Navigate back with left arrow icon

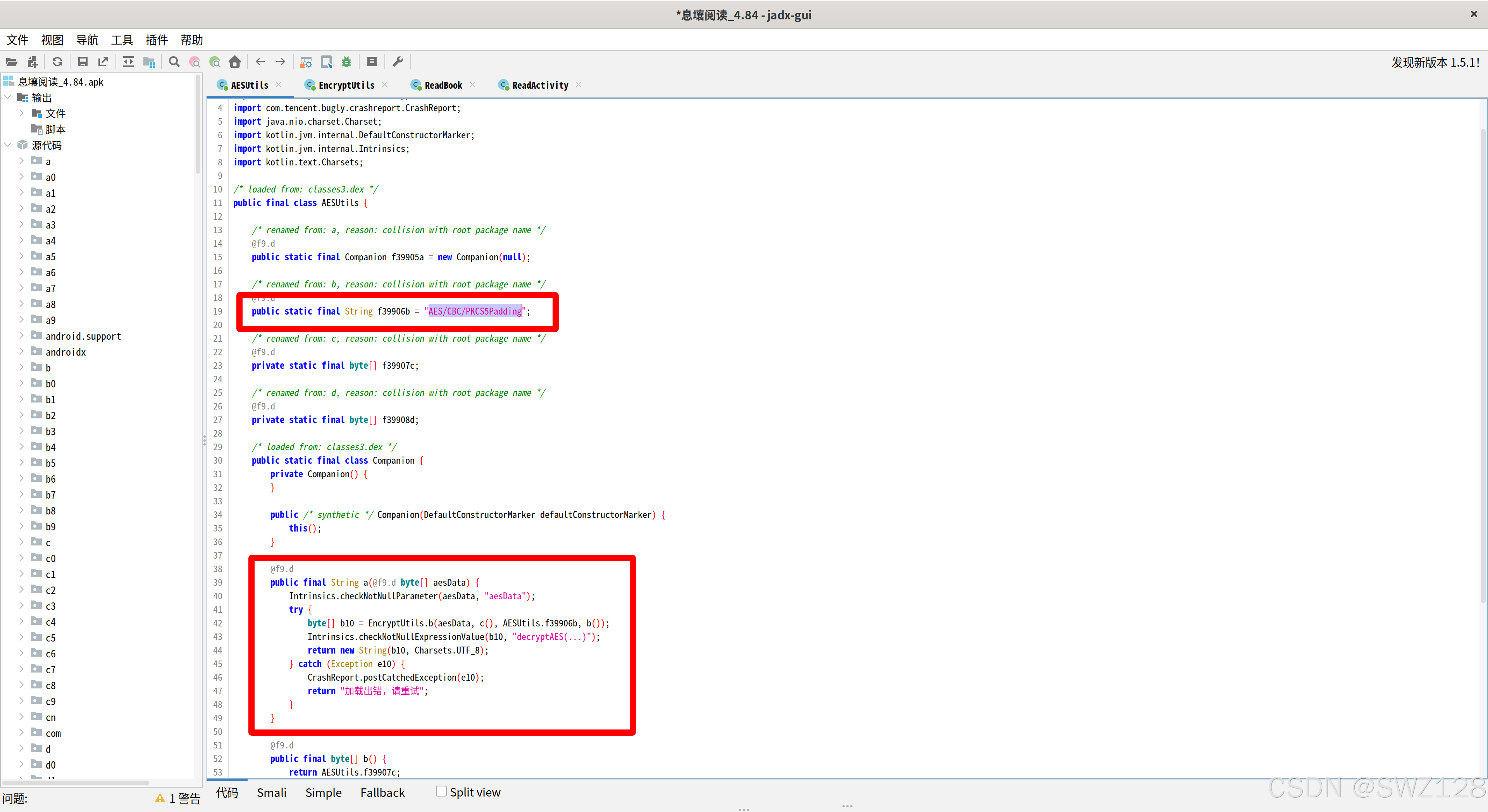tap(260, 62)
